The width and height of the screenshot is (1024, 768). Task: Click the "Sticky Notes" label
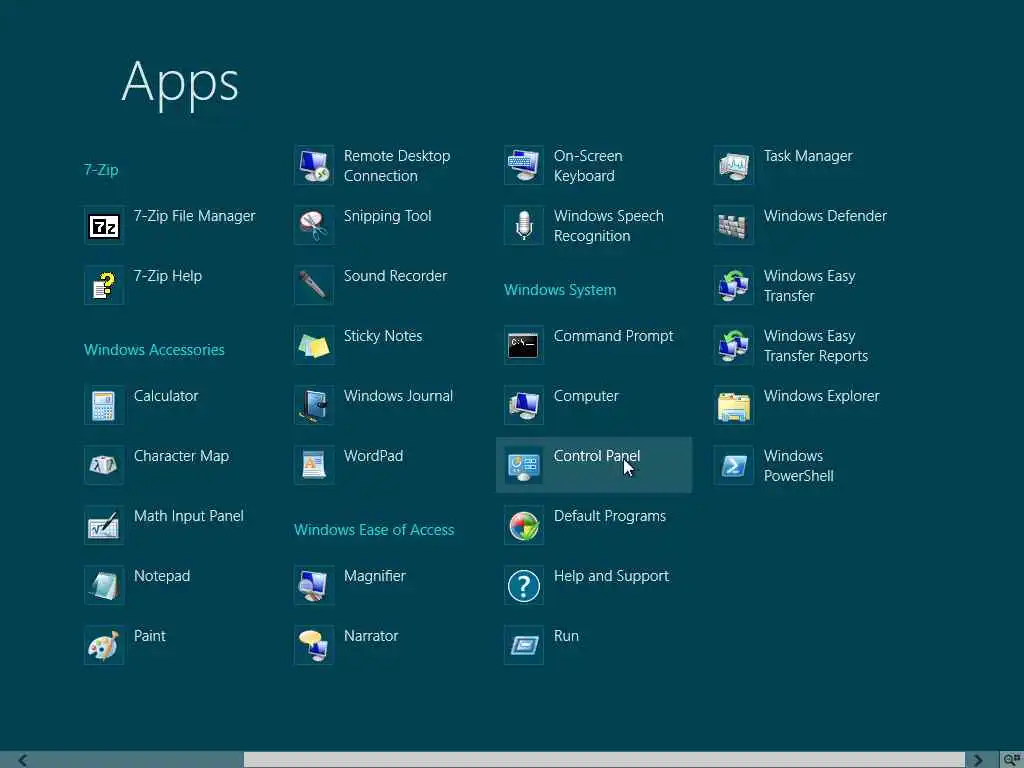(x=383, y=336)
